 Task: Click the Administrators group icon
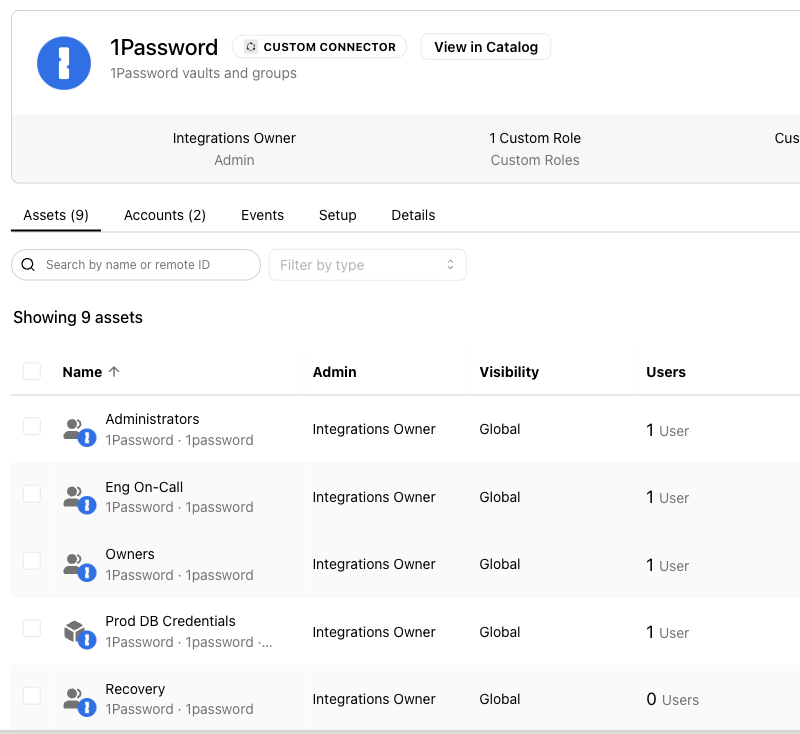[x=79, y=432]
